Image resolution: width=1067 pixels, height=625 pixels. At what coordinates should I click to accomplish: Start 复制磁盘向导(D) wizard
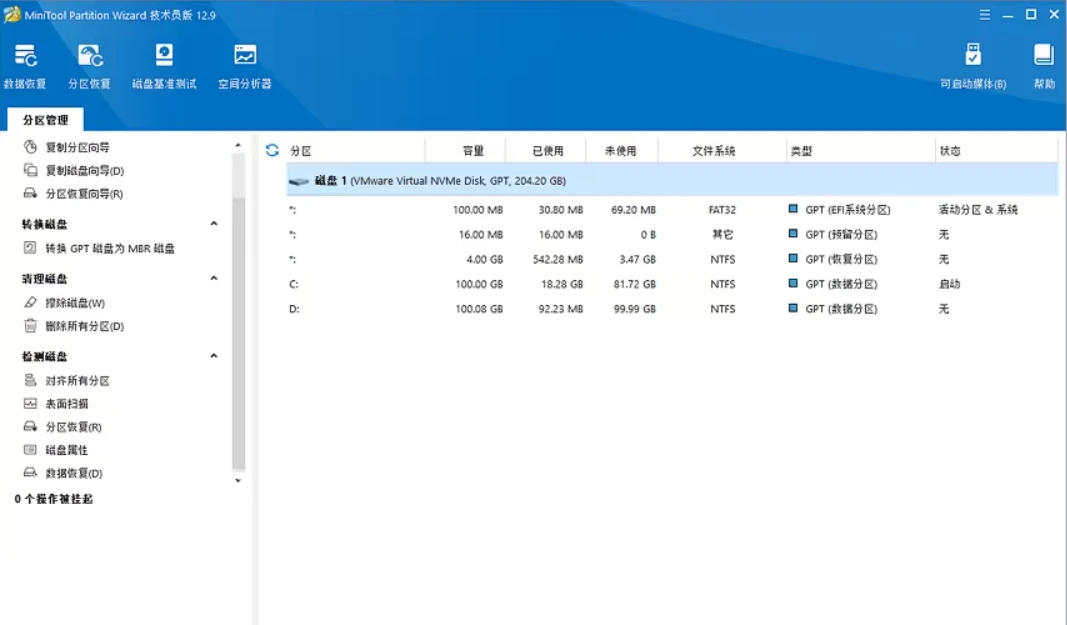(84, 170)
